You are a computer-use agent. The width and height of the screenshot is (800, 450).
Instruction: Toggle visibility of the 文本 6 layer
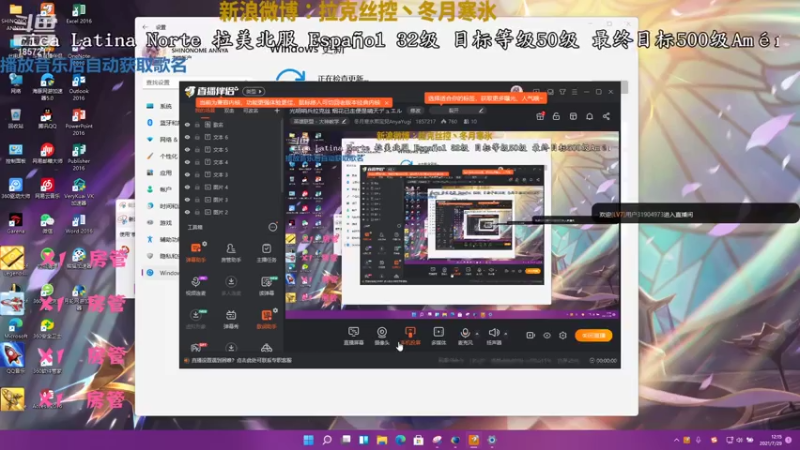(x=187, y=137)
